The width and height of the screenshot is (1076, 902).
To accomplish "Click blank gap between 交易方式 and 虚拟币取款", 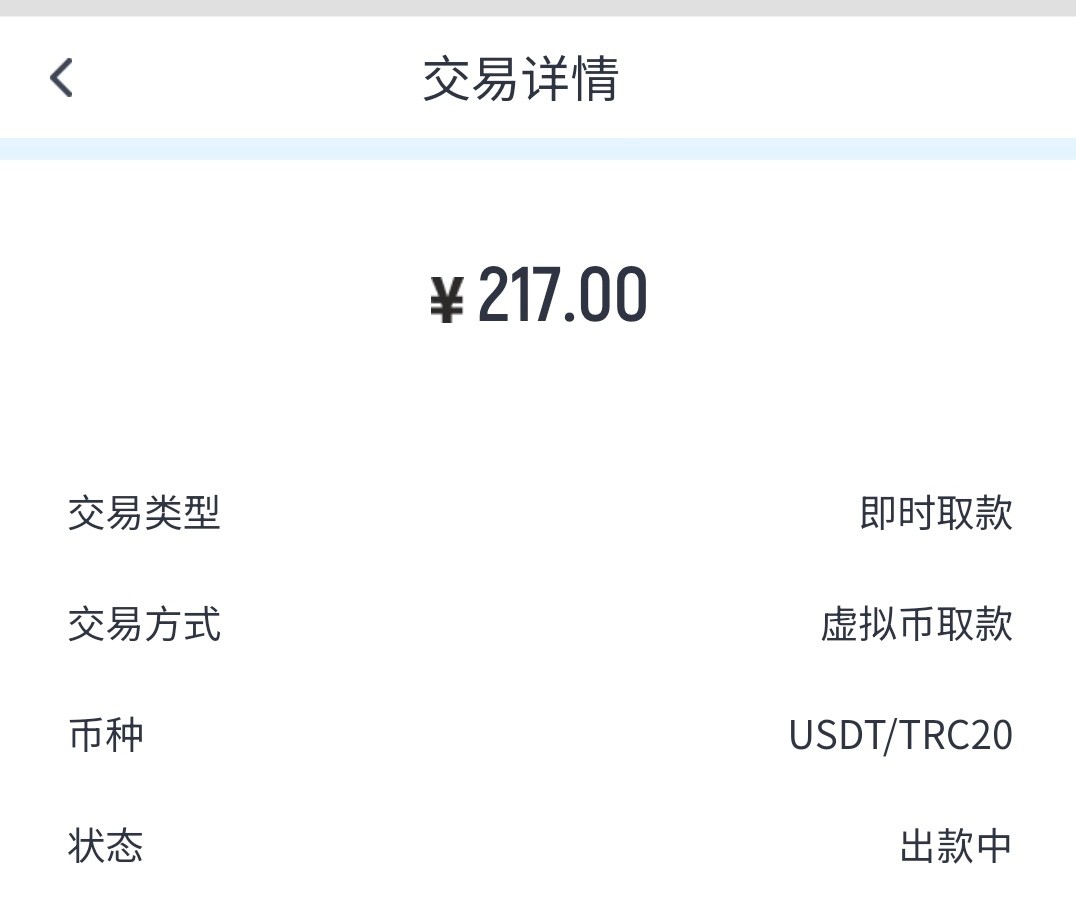I will [520, 625].
